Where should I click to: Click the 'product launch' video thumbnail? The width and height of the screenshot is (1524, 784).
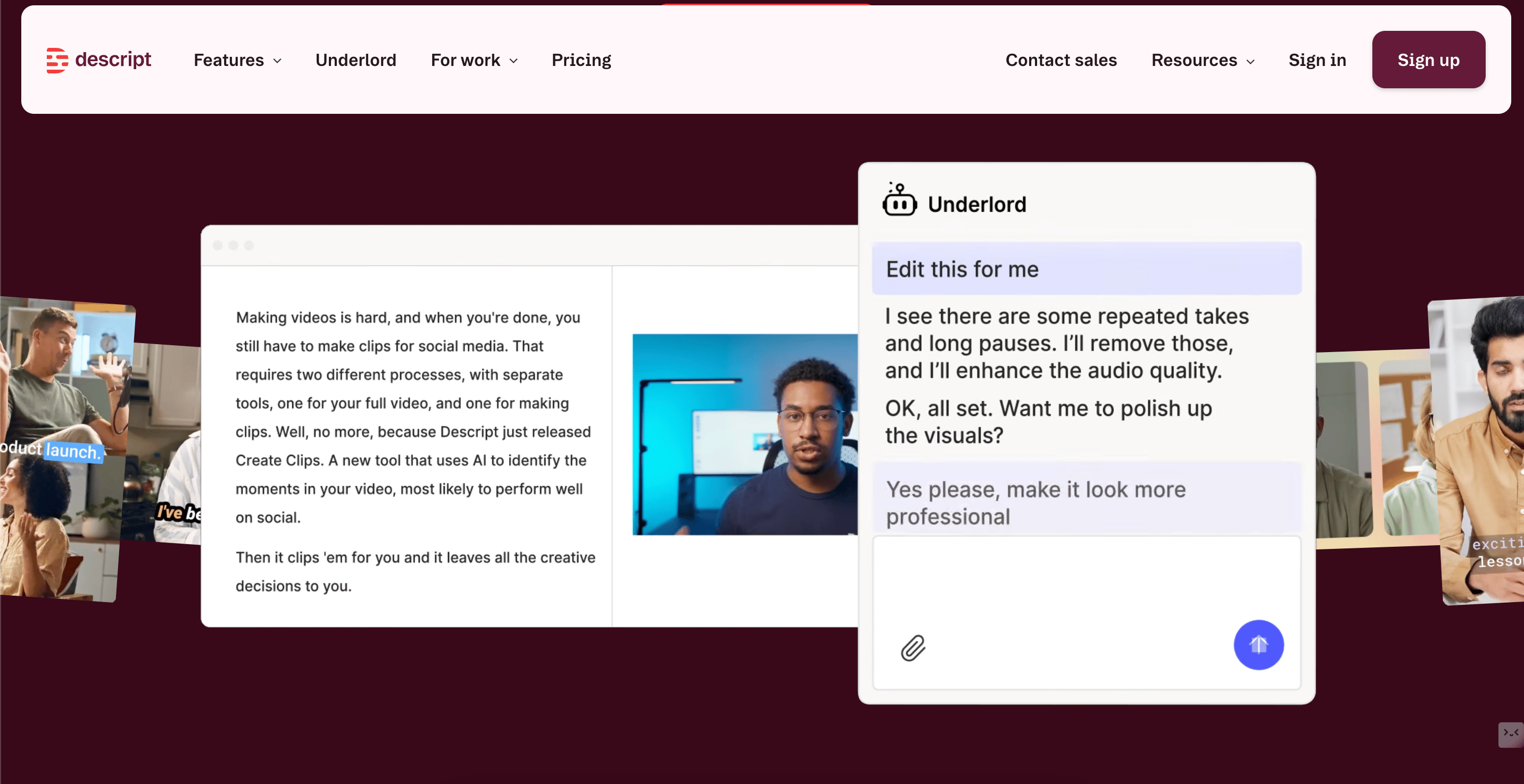click(65, 449)
